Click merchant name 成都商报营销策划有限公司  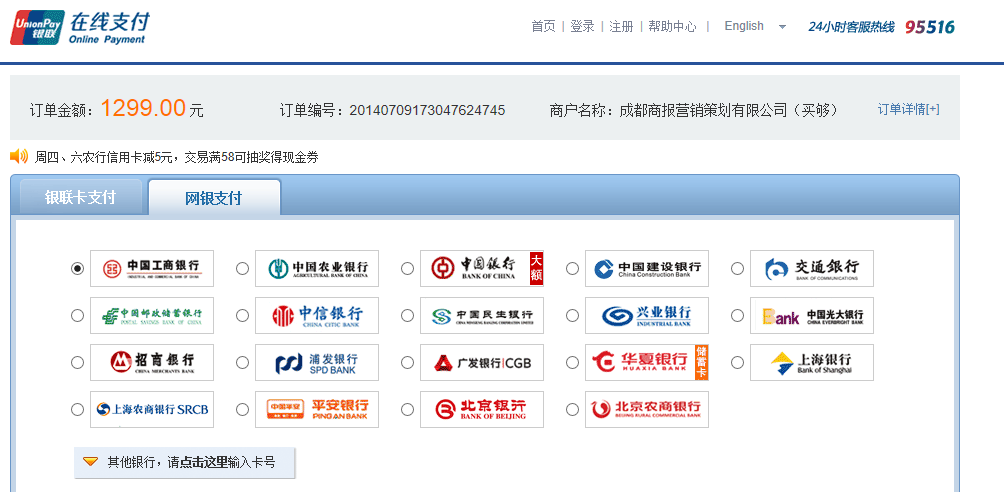coord(703,110)
